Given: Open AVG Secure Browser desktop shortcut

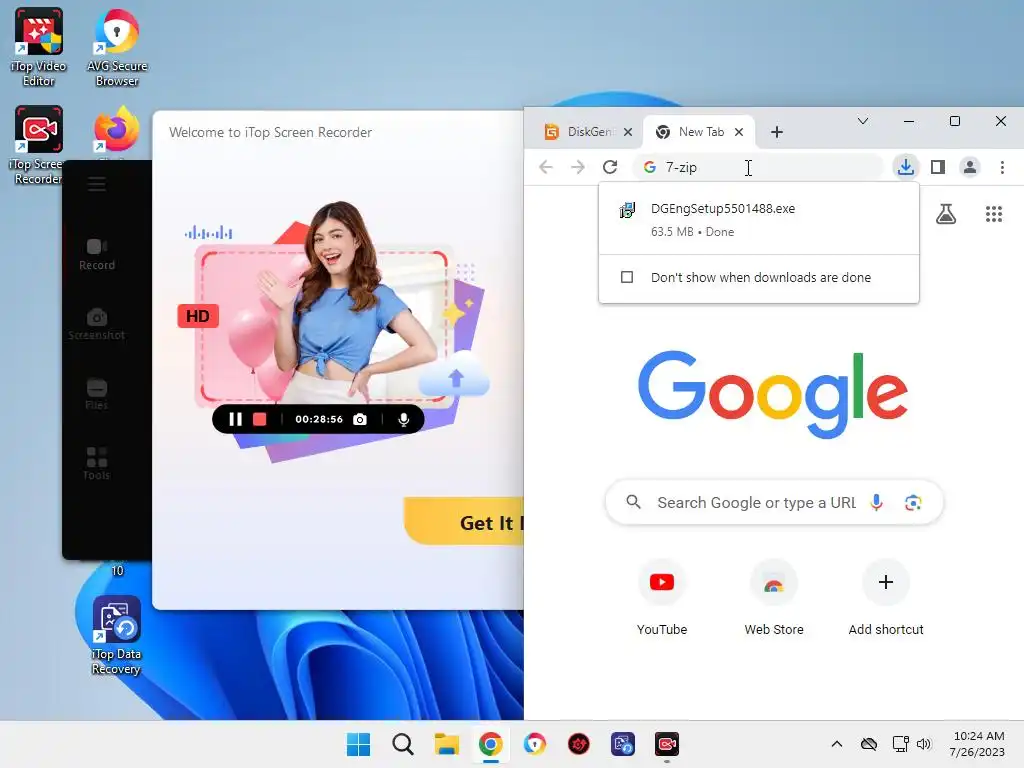Looking at the screenshot, I should [x=117, y=46].
